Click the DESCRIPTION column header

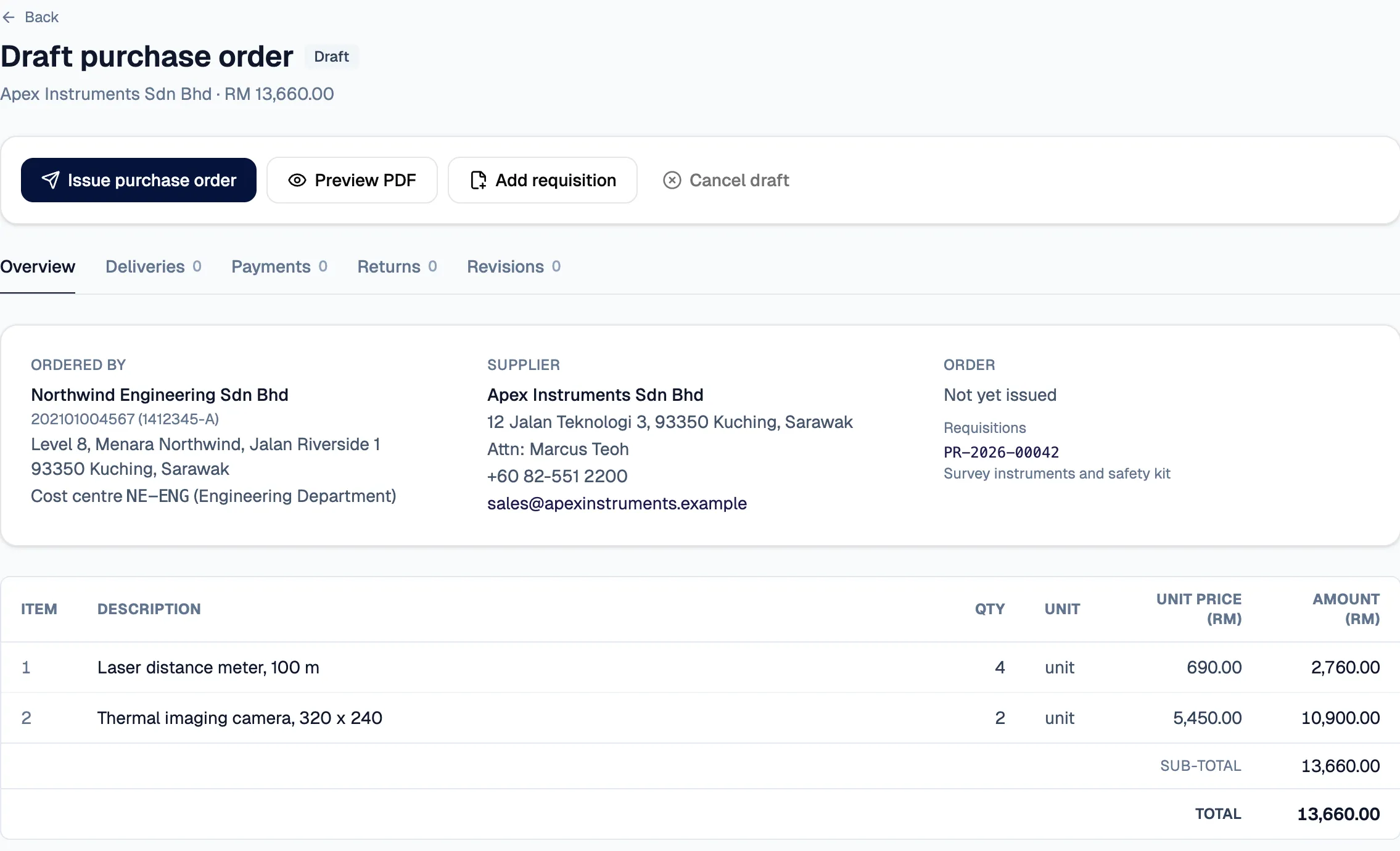tap(149, 609)
